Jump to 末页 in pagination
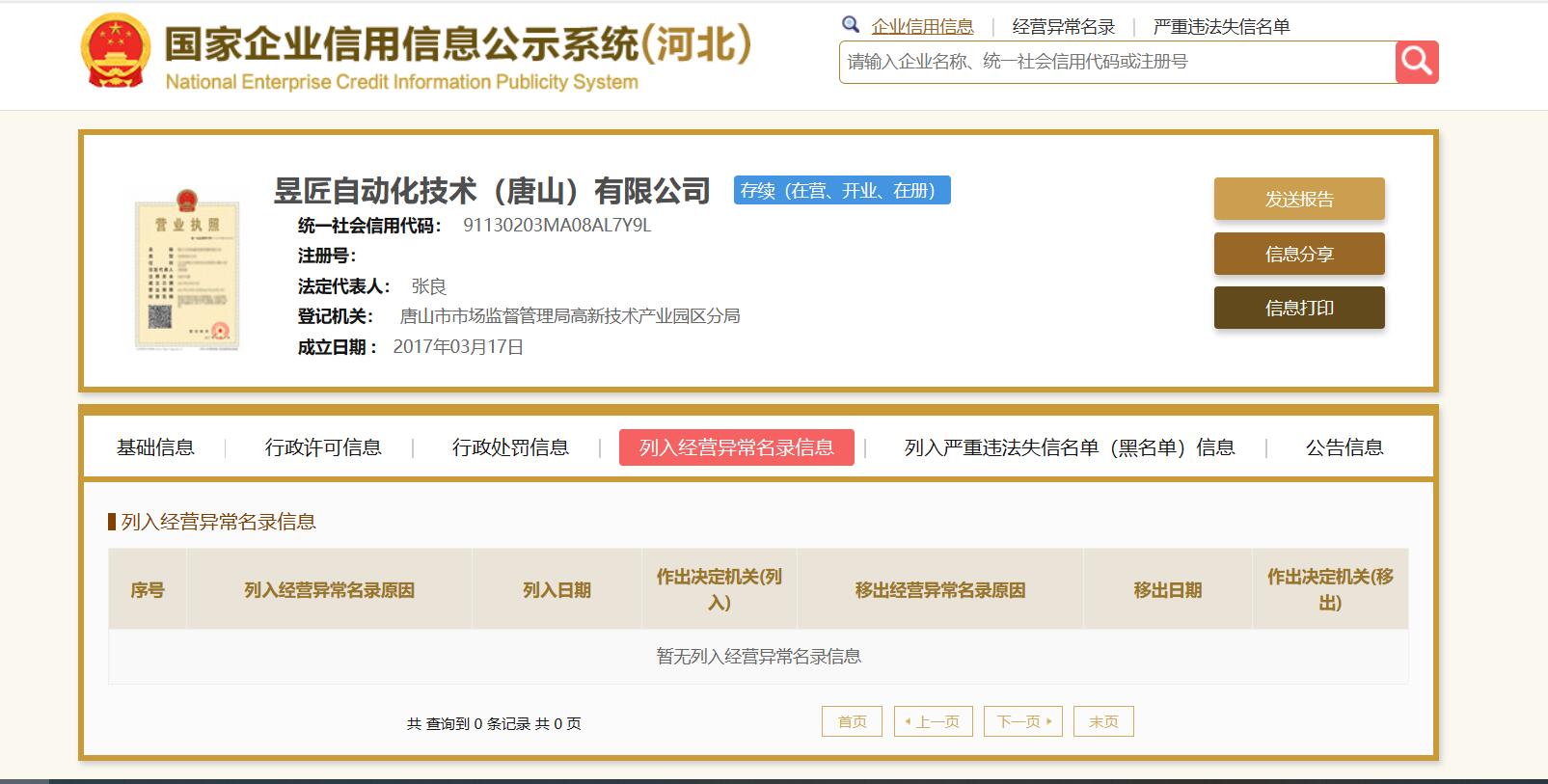Image resolution: width=1548 pixels, height=784 pixels. pyautogui.click(x=1103, y=721)
